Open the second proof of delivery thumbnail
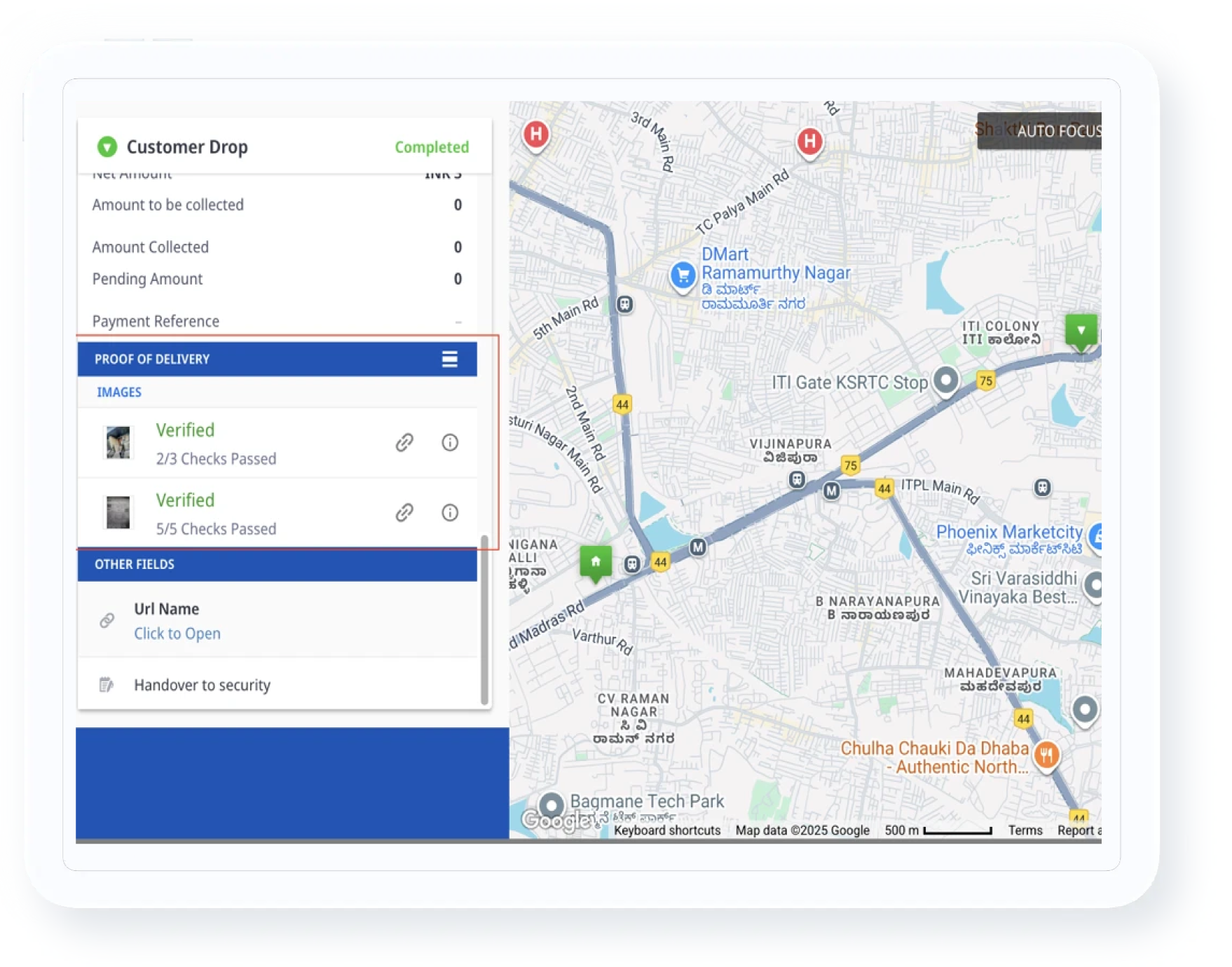 click(118, 512)
